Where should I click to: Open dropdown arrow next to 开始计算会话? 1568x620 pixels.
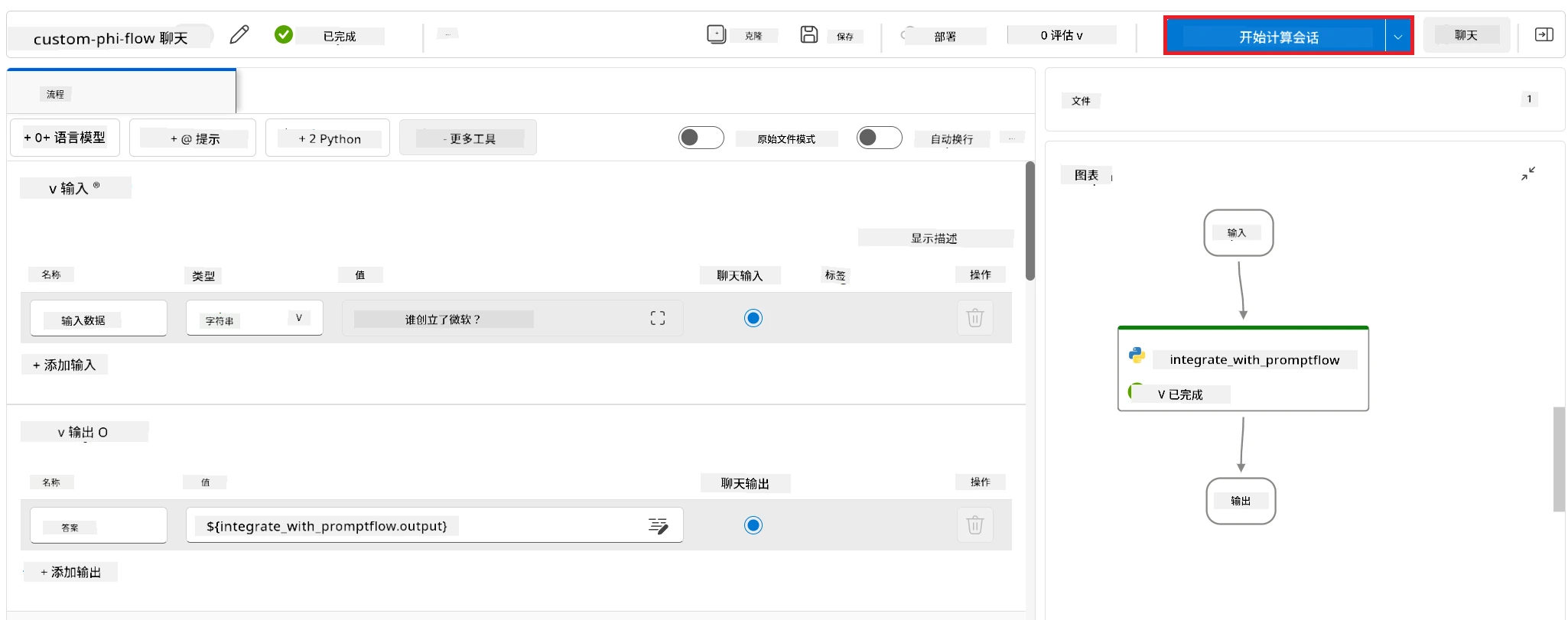(1398, 37)
